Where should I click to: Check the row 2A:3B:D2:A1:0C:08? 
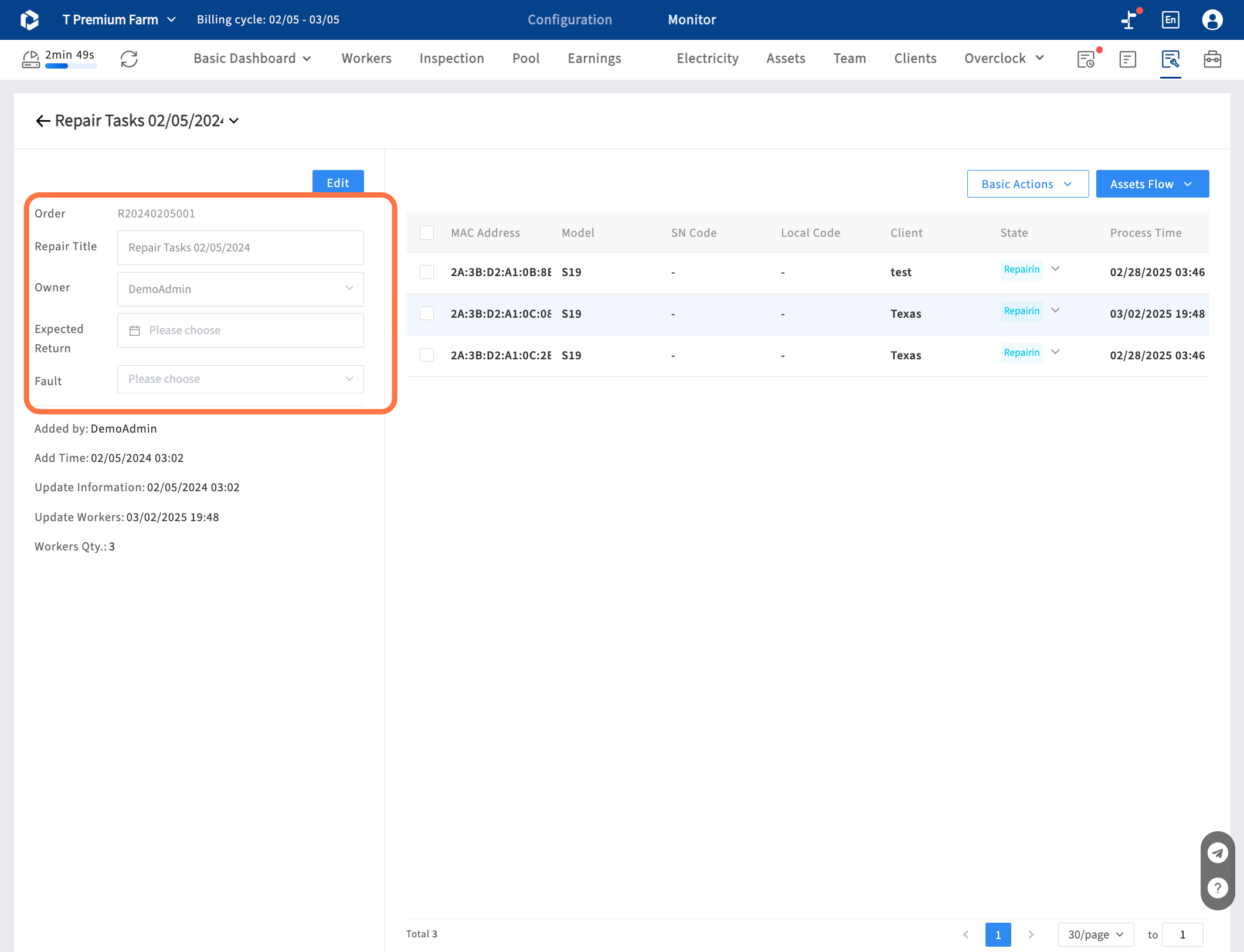427,314
